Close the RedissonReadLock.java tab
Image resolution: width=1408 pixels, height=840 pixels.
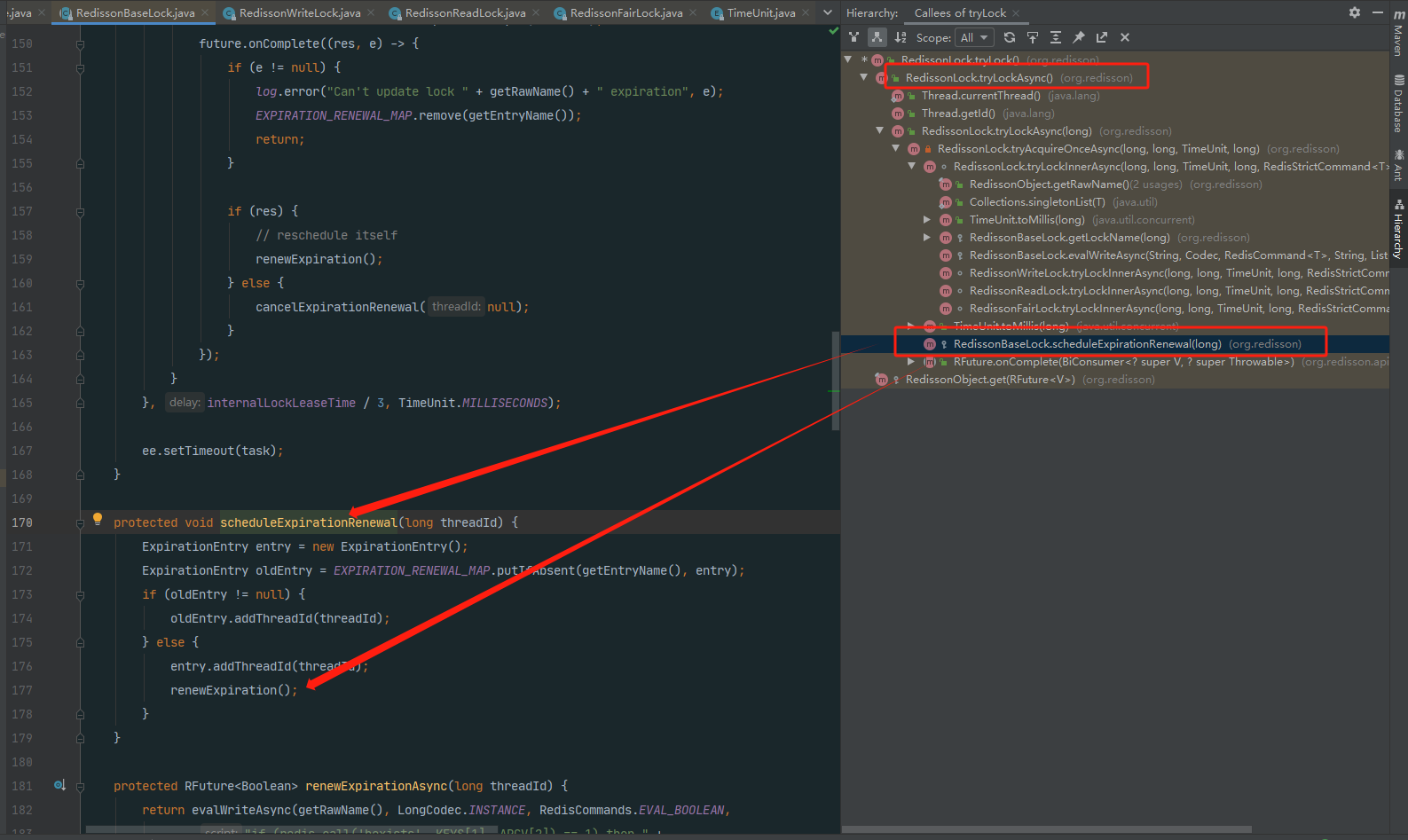click(x=536, y=12)
